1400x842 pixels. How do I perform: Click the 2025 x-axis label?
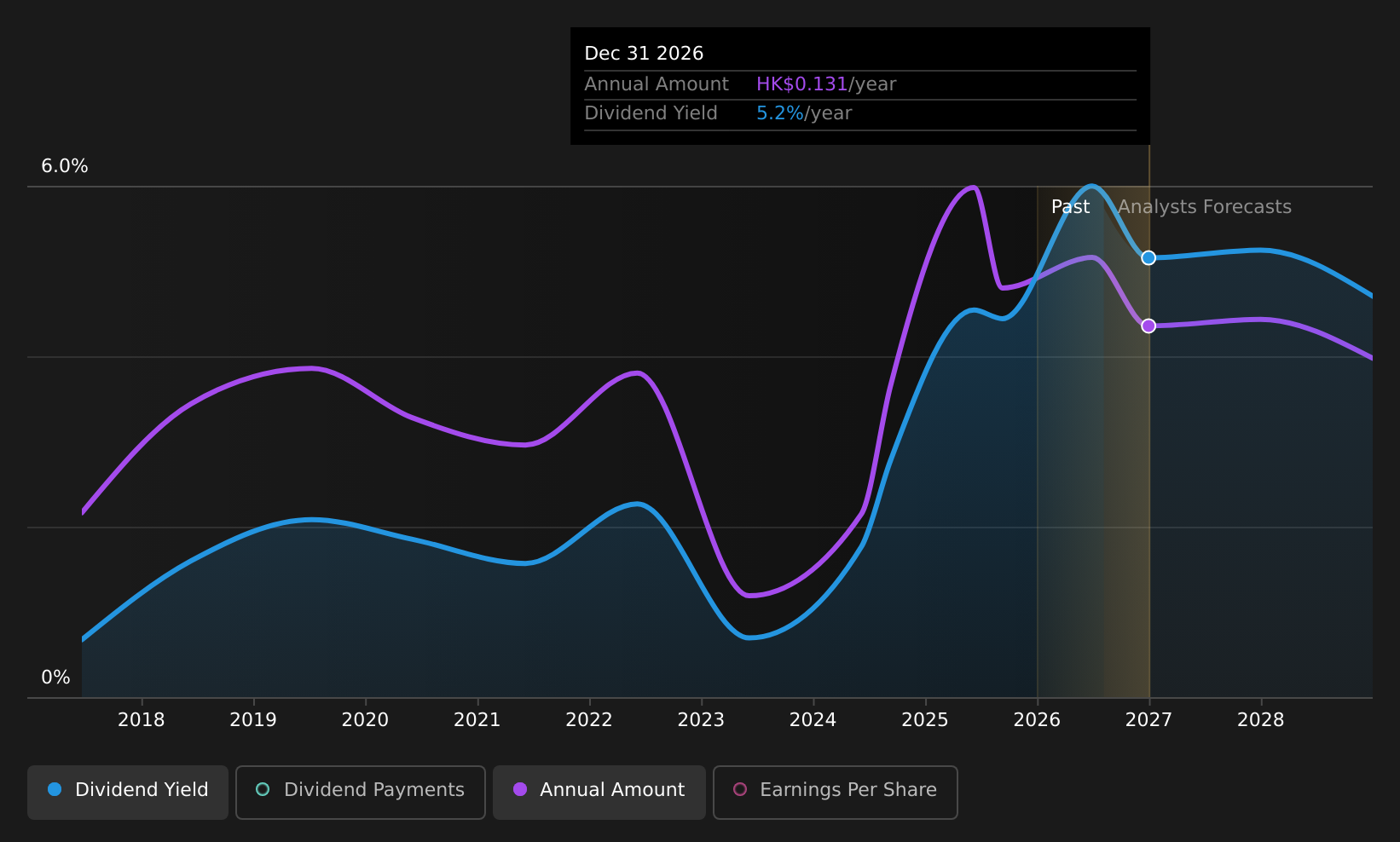925,720
